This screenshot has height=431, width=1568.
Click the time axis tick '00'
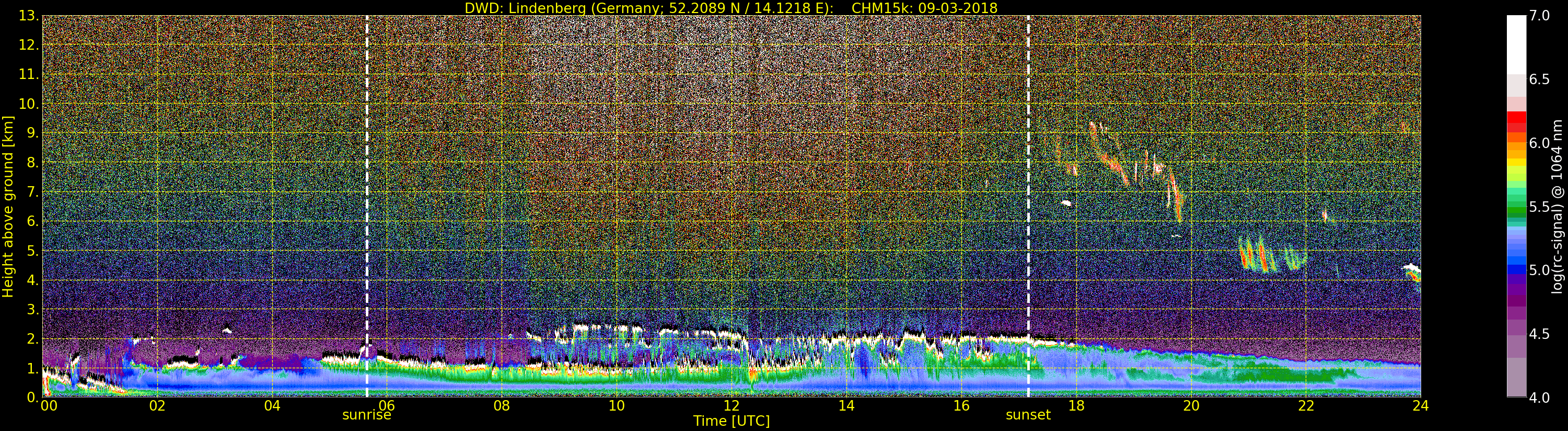pyautogui.click(x=49, y=406)
